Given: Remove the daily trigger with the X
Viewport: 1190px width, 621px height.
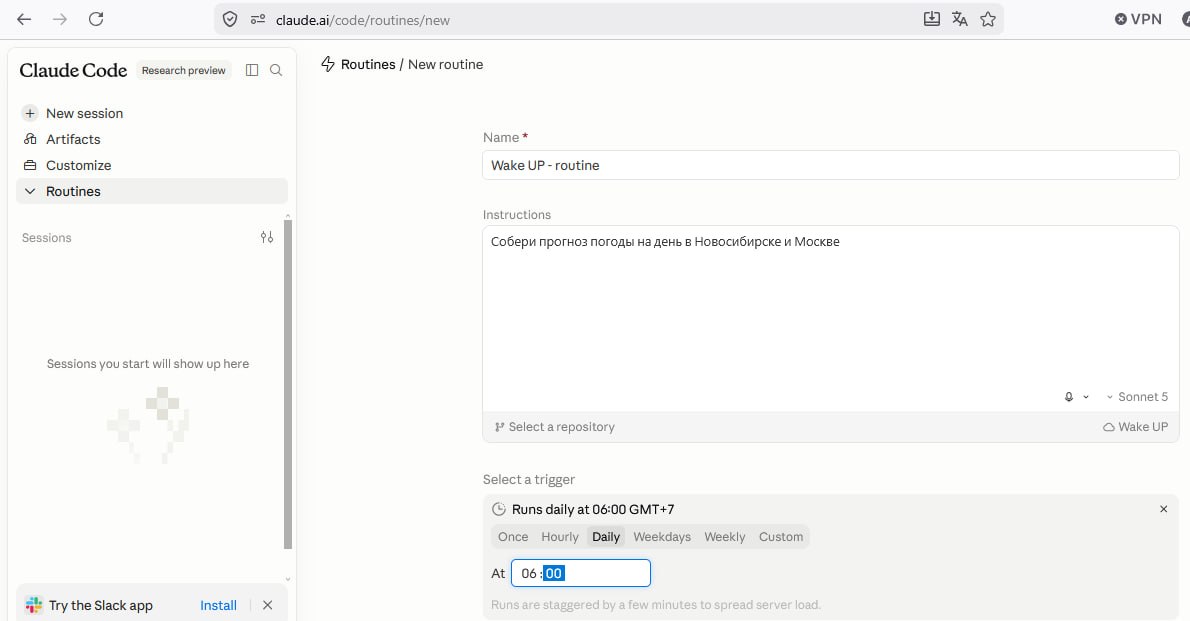Looking at the screenshot, I should click(1163, 509).
